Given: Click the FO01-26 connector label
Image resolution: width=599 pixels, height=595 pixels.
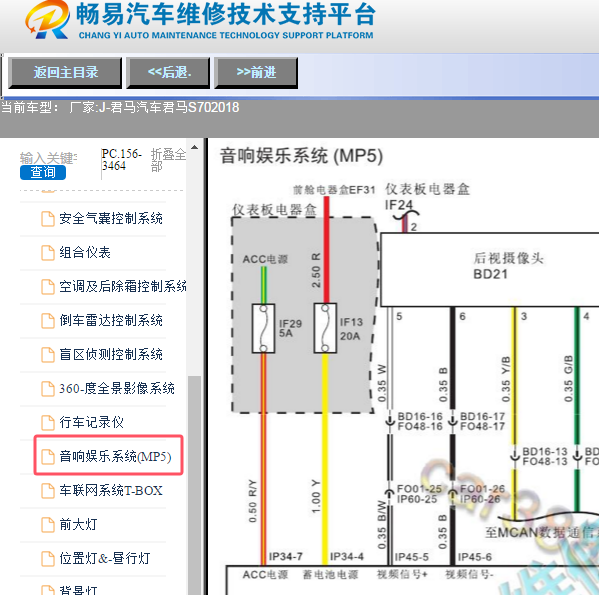Looking at the screenshot, I should coord(482,489).
